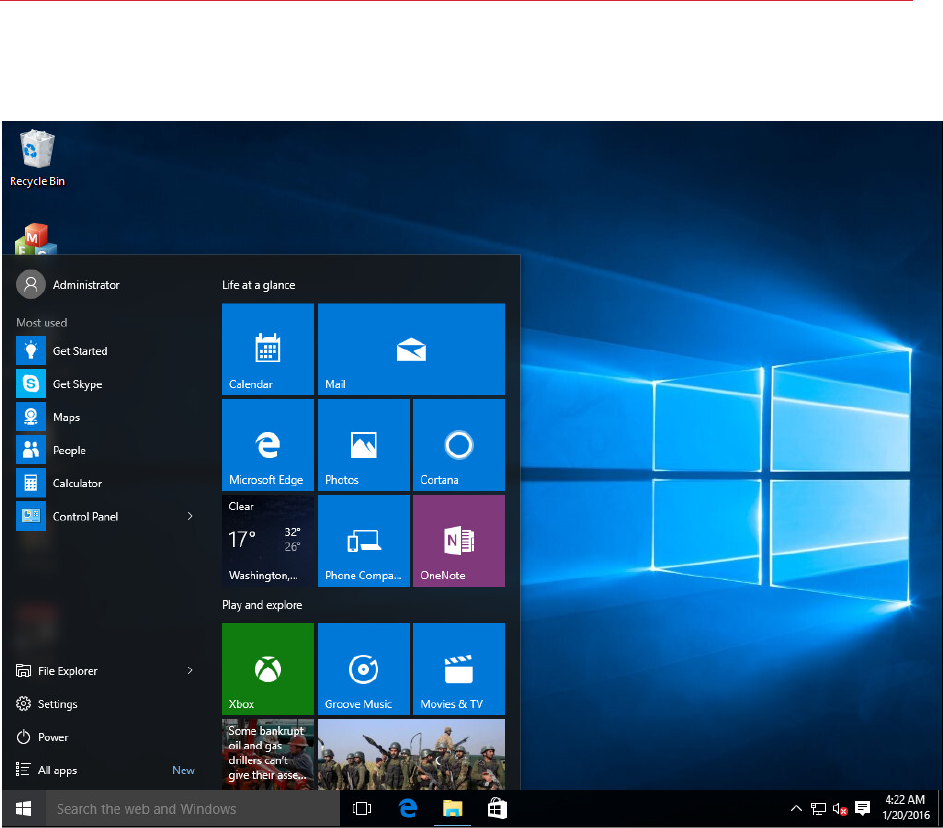Open the Xbox tile
The image size is (943, 828).
tap(267, 669)
